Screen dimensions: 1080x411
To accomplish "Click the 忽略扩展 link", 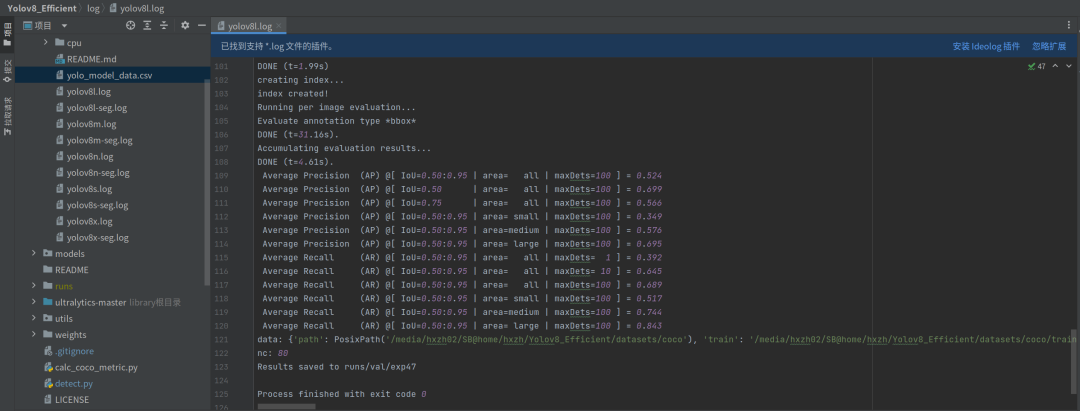I will tap(1049, 46).
